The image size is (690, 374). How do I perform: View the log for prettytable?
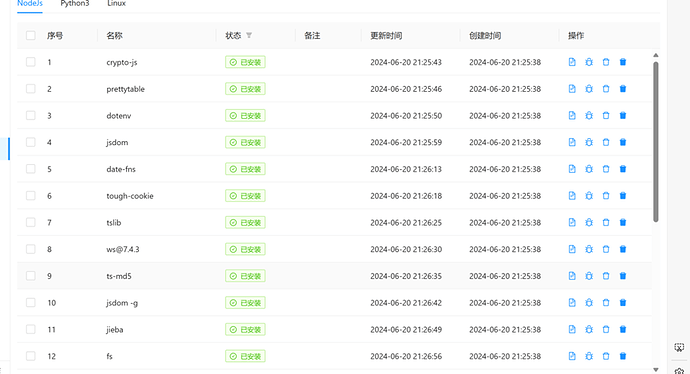pyautogui.click(x=572, y=89)
